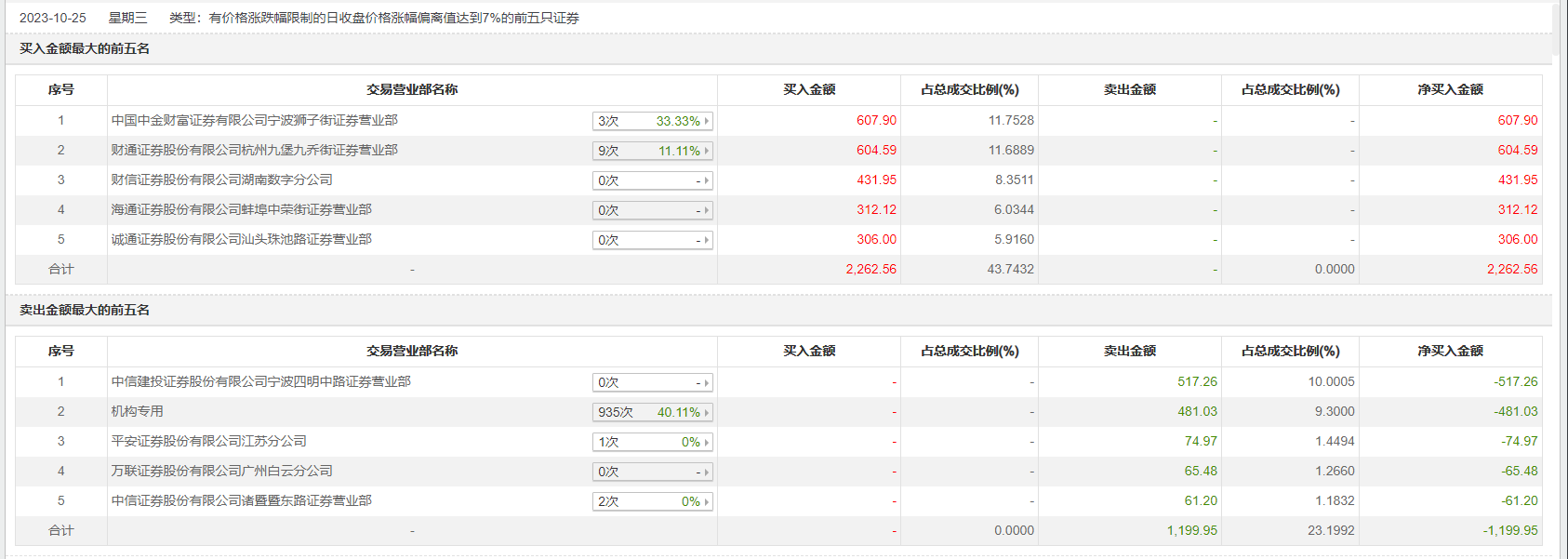Screen dimensions: 1568x559
Task: Expand the 1次 0% box for 平安证券江苏分公司
Action: (652, 442)
